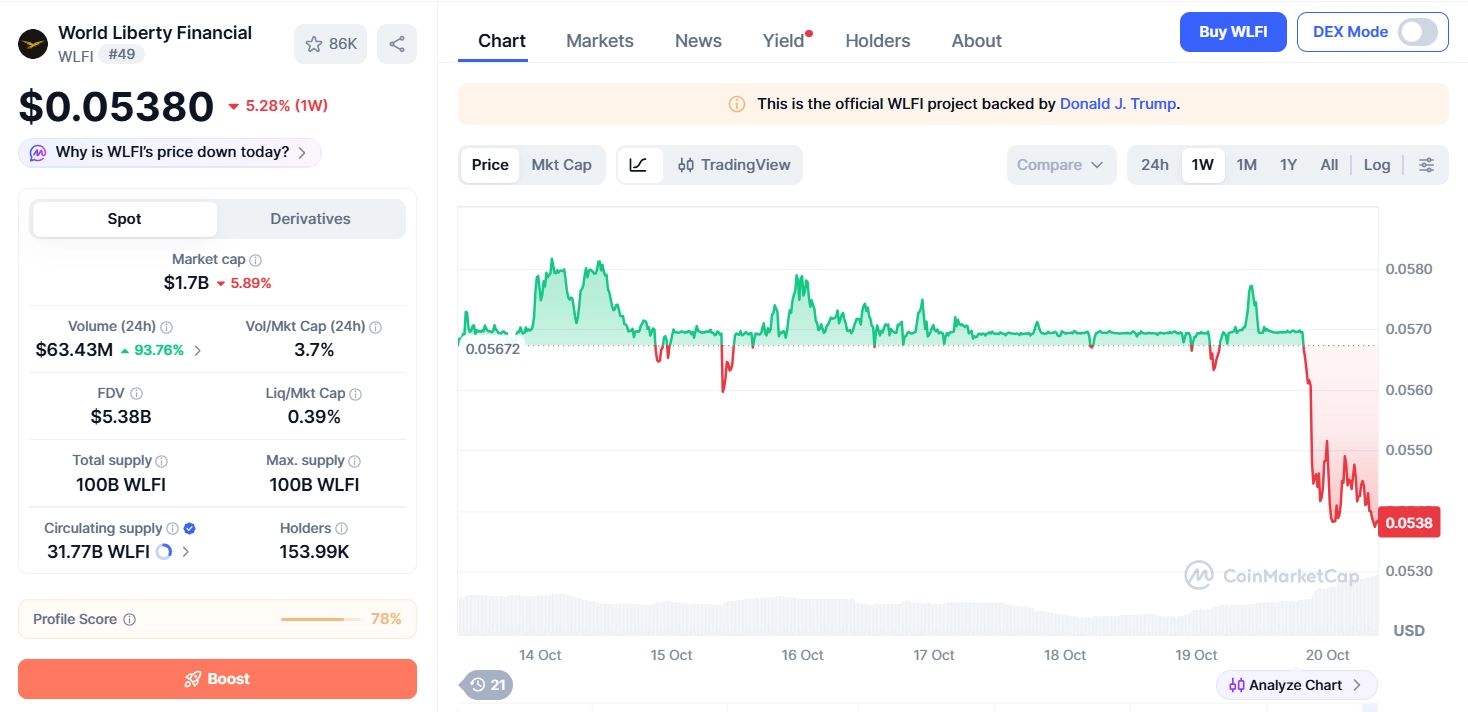Open the Donald J. Trump link

point(1118,104)
